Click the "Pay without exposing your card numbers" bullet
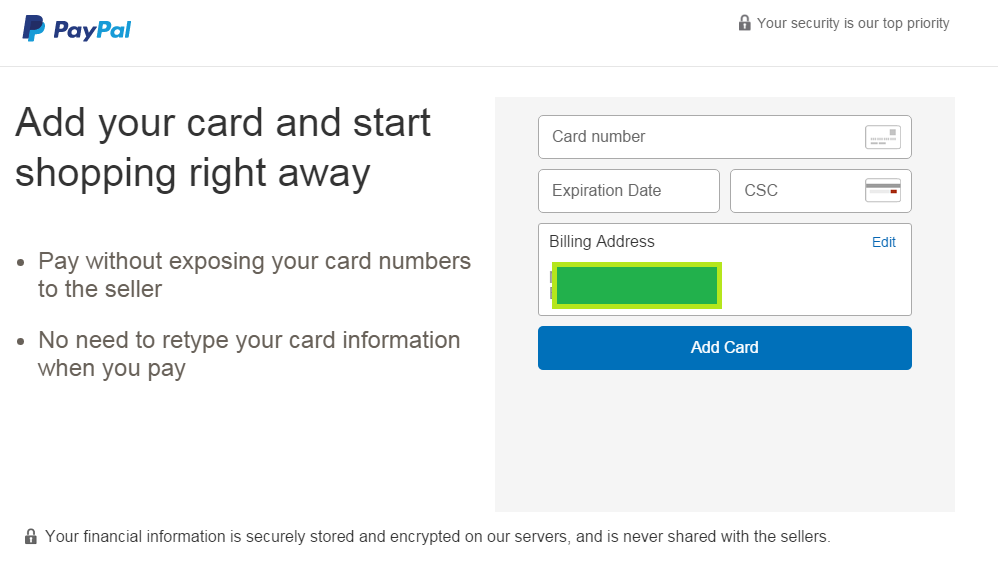Screen dimensions: 998x574 point(255,275)
